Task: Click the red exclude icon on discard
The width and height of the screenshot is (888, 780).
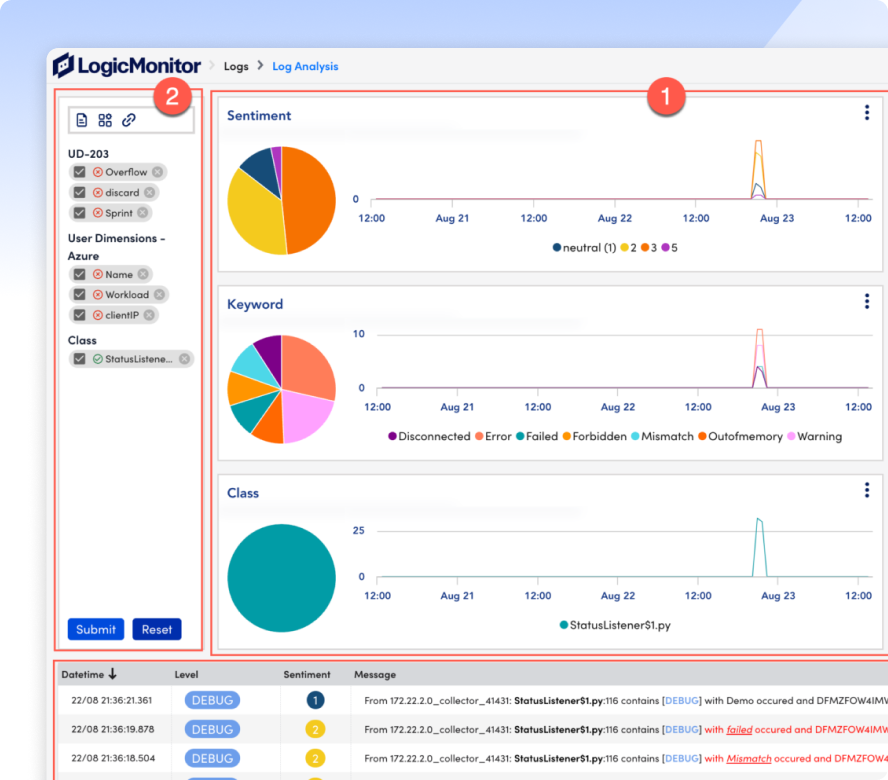Action: [98, 193]
